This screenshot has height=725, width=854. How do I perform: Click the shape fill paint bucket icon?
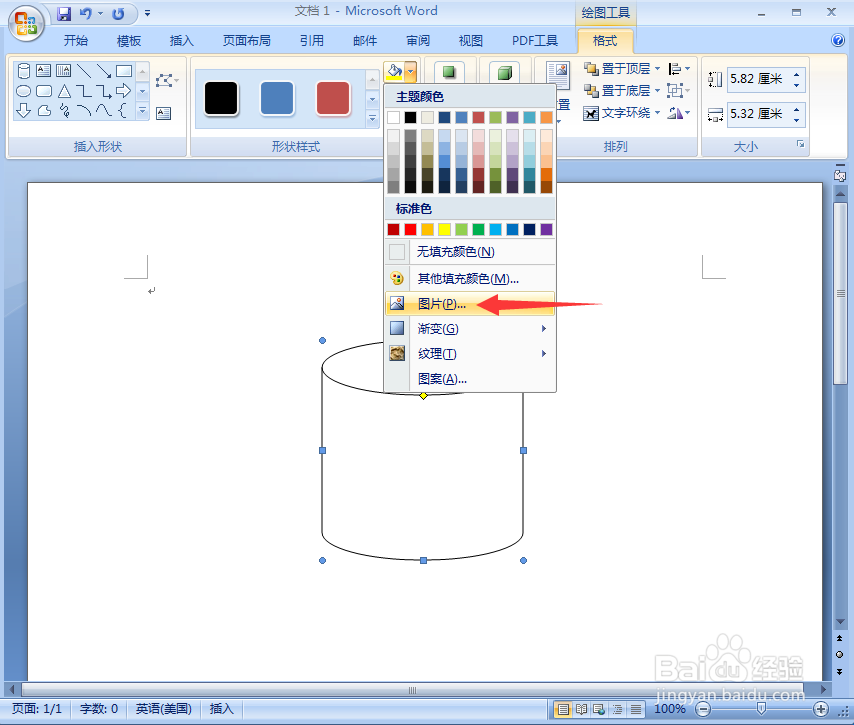(x=394, y=71)
